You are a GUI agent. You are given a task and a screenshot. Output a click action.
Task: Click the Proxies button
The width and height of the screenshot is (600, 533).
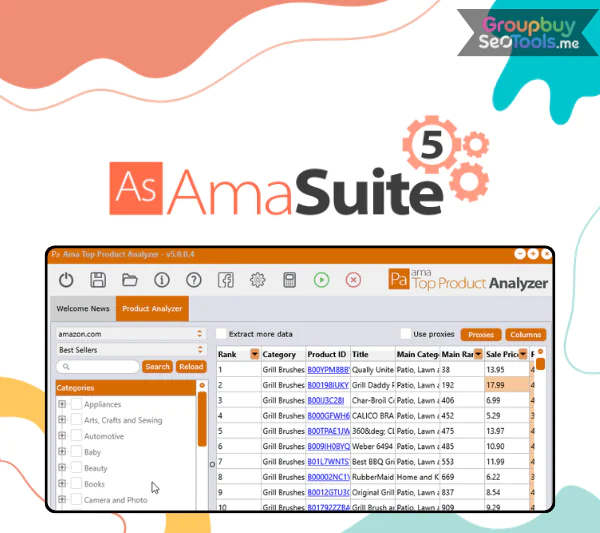click(481, 334)
